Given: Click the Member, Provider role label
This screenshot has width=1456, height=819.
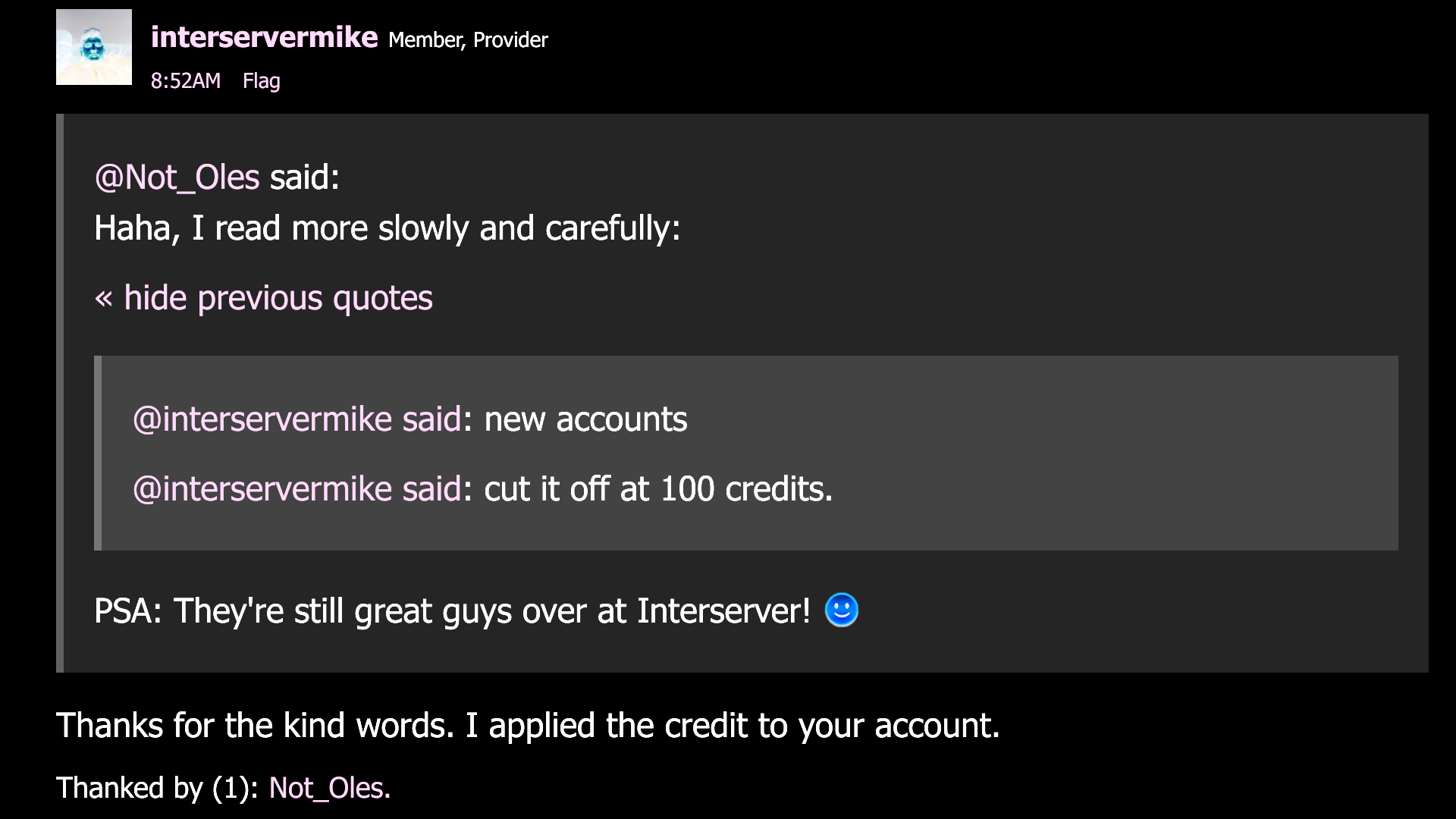Looking at the screenshot, I should (x=468, y=39).
